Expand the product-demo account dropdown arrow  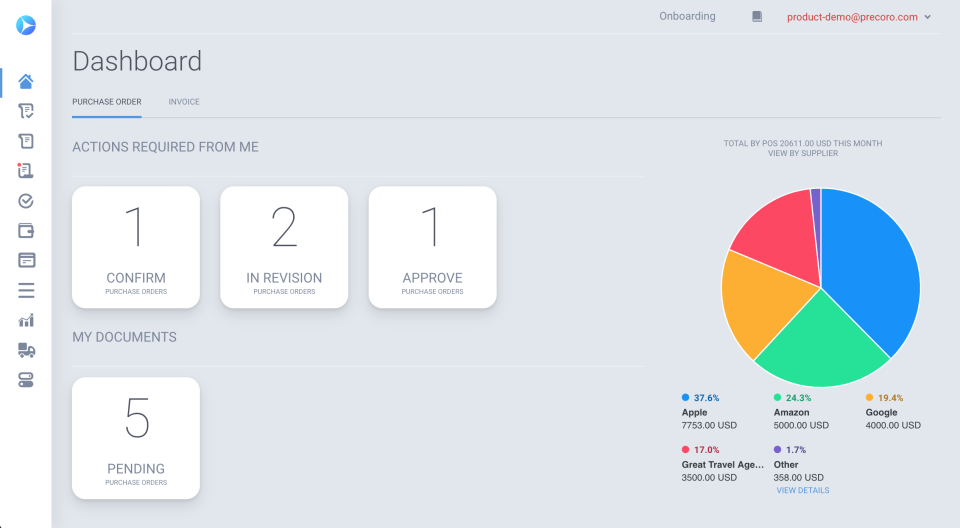tap(928, 17)
